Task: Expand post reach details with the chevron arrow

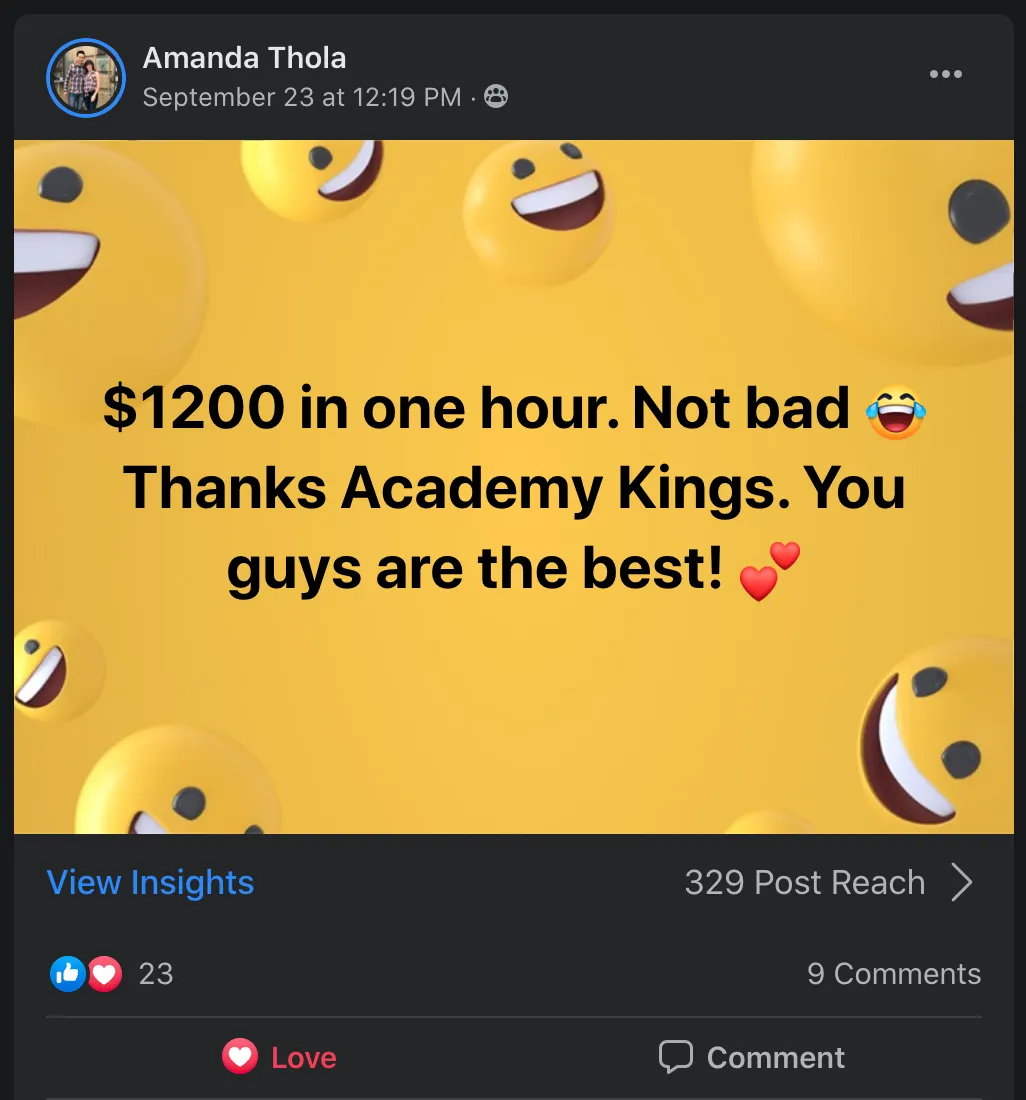Action: (x=961, y=882)
